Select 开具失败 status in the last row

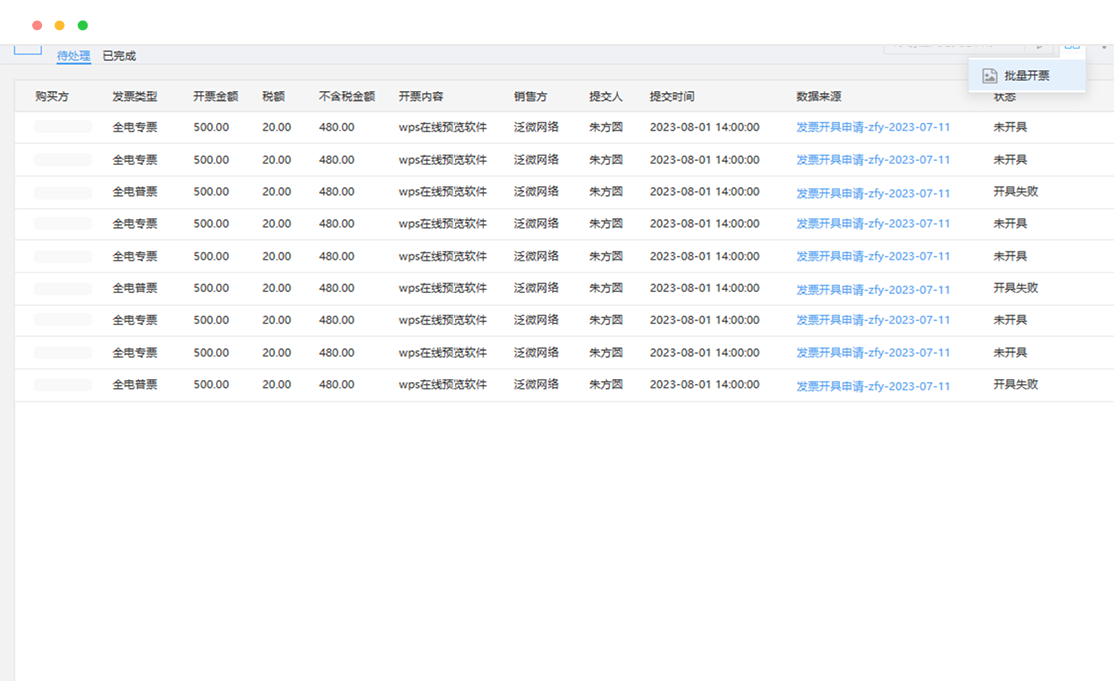[1015, 384]
